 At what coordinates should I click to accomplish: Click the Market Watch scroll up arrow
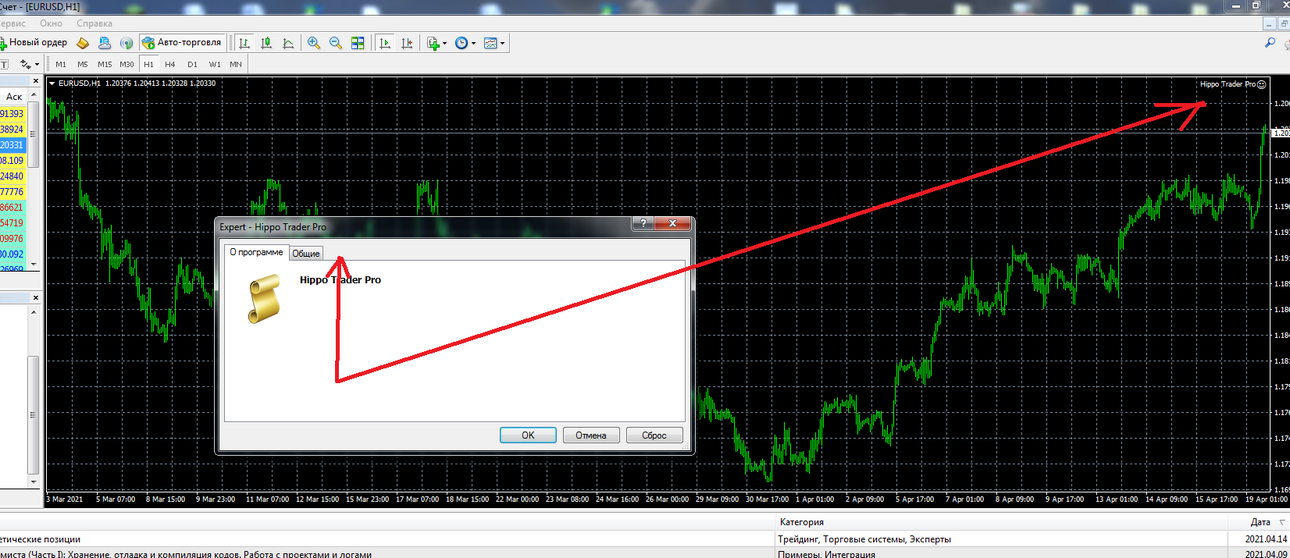click(x=34, y=97)
